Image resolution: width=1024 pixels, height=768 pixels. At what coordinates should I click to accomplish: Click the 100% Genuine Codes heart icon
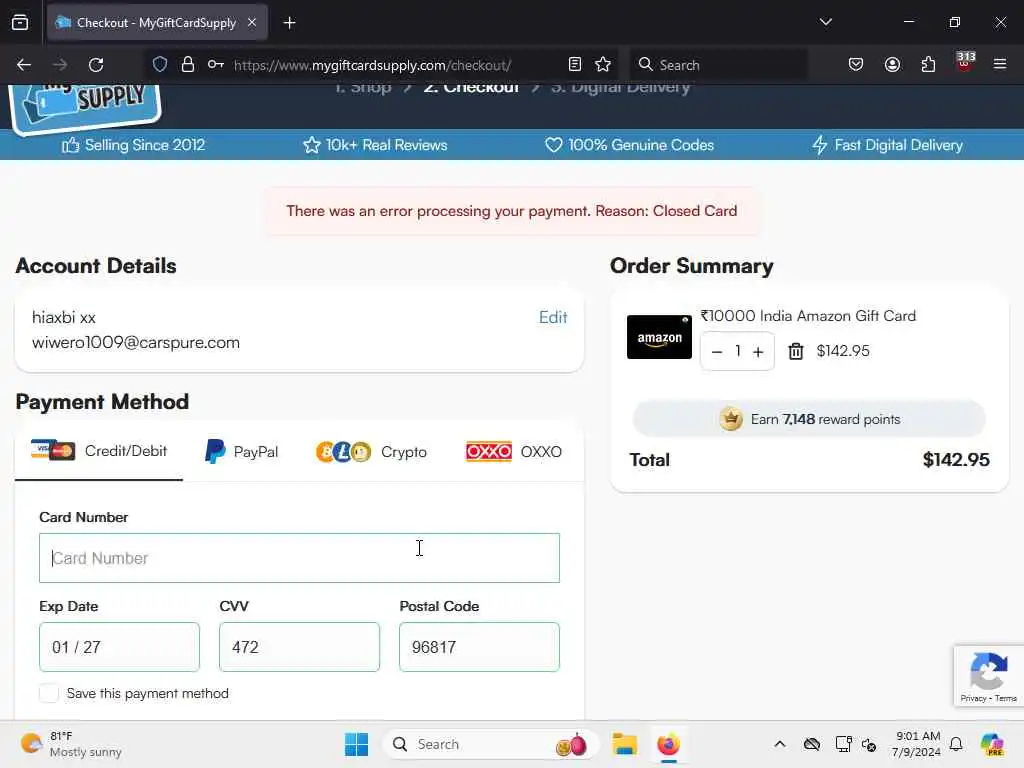tap(554, 145)
